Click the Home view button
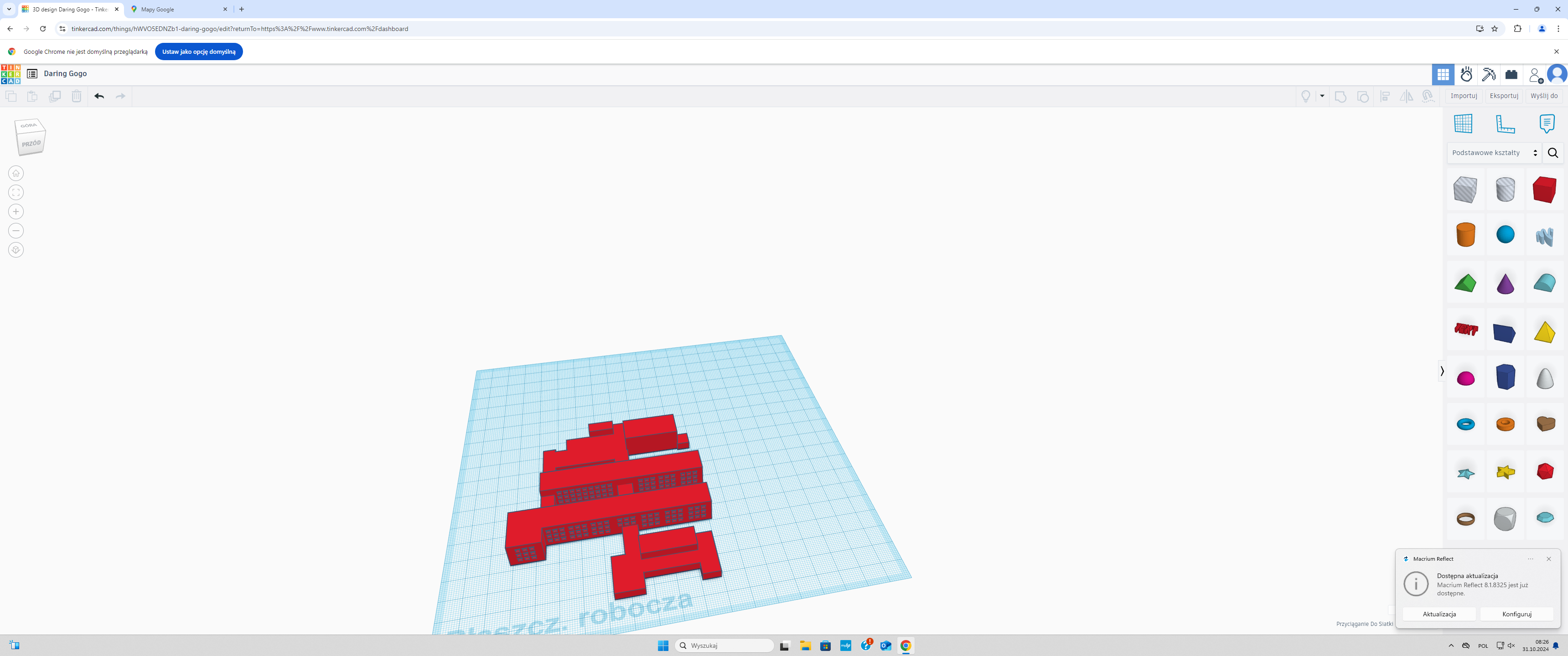This screenshot has width=1568, height=656. (16, 173)
